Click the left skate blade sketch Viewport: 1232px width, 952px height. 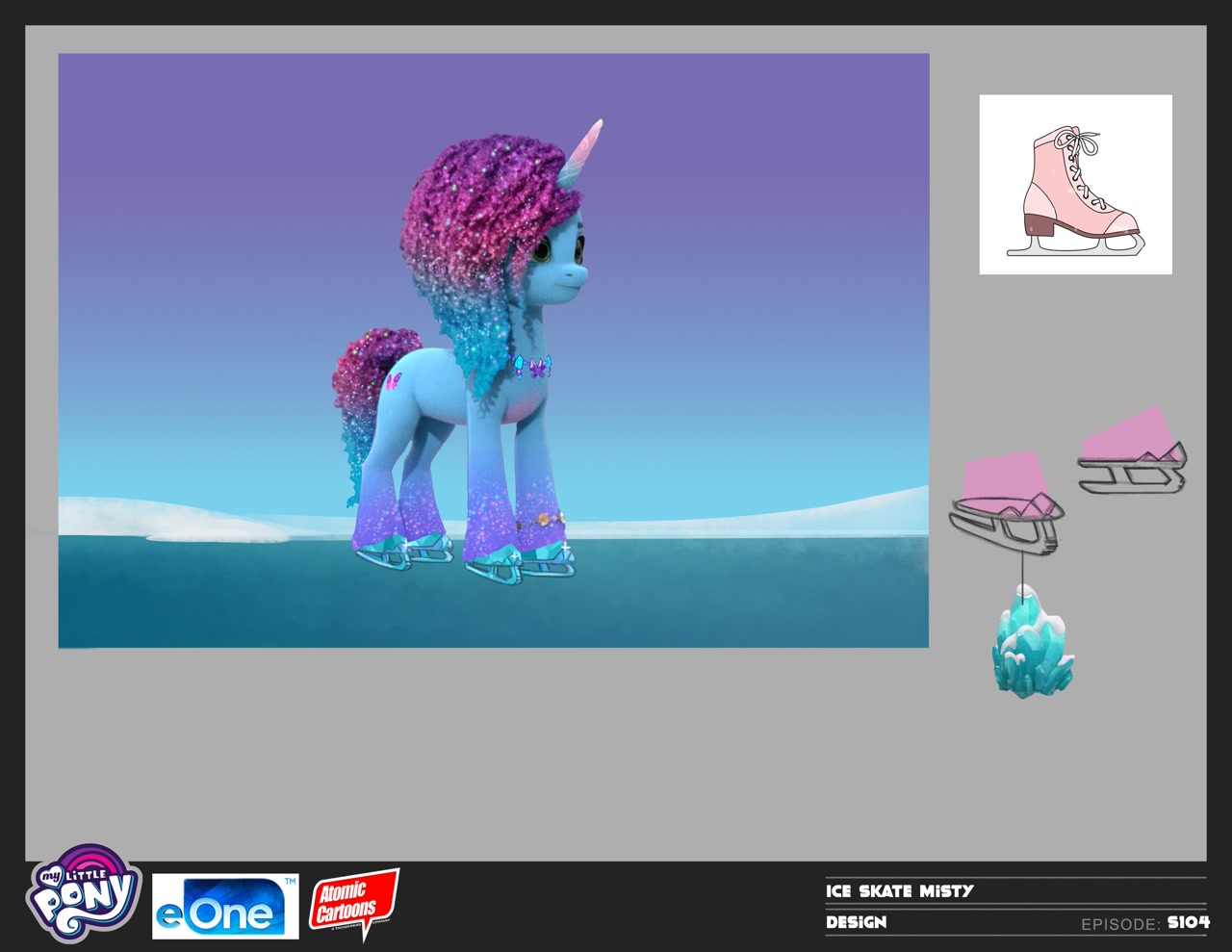click(x=1008, y=501)
